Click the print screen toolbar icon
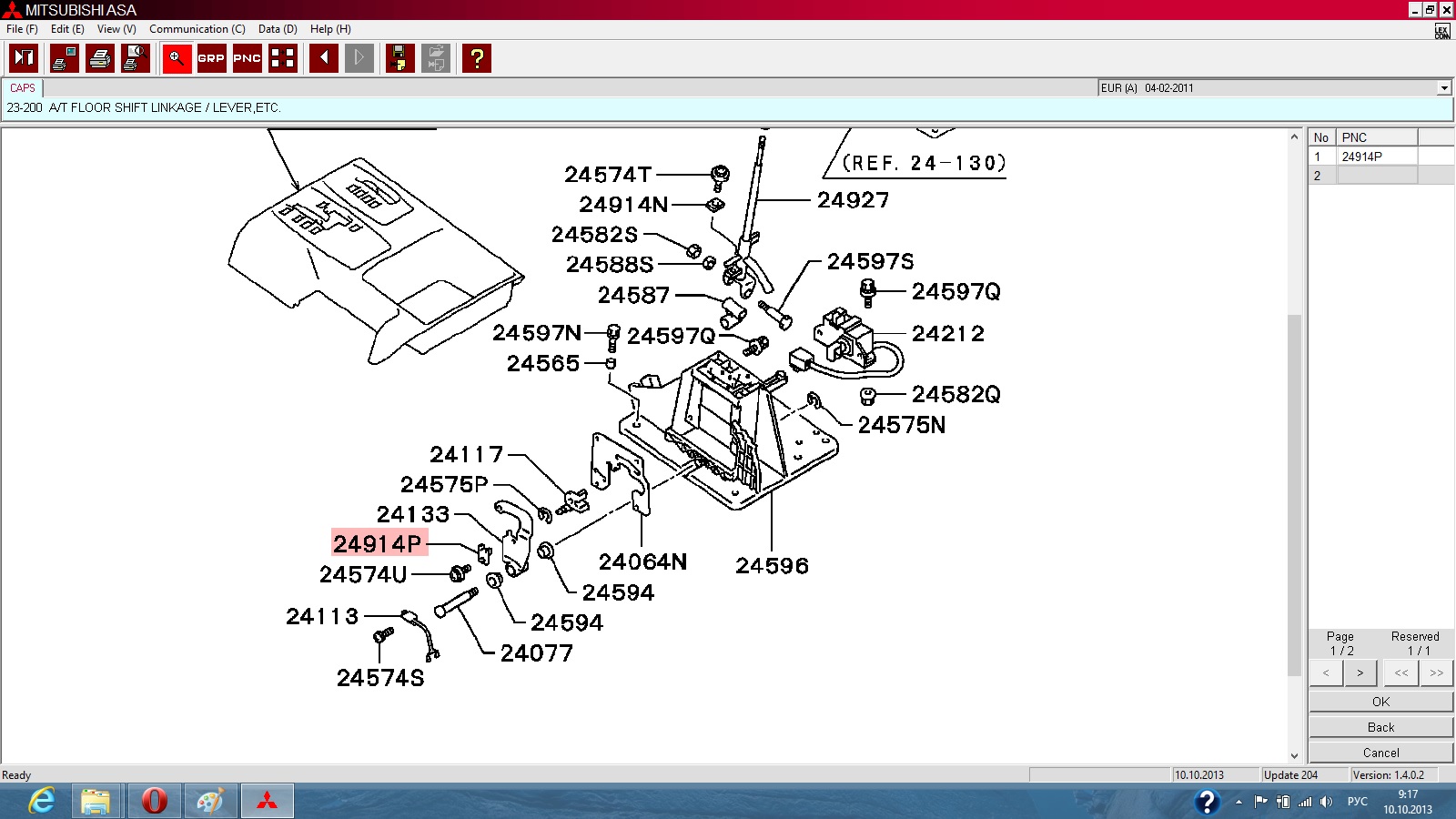The width and height of the screenshot is (1456, 819). tap(64, 58)
